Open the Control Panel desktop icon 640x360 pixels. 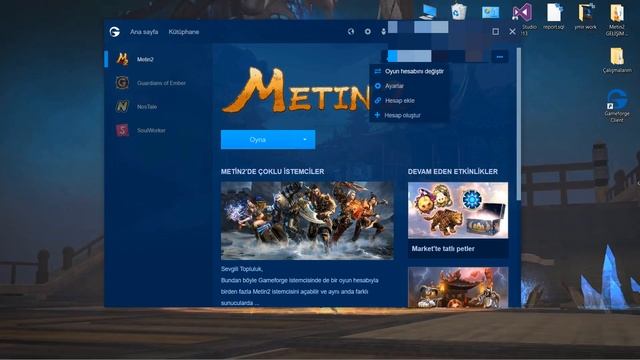490,12
